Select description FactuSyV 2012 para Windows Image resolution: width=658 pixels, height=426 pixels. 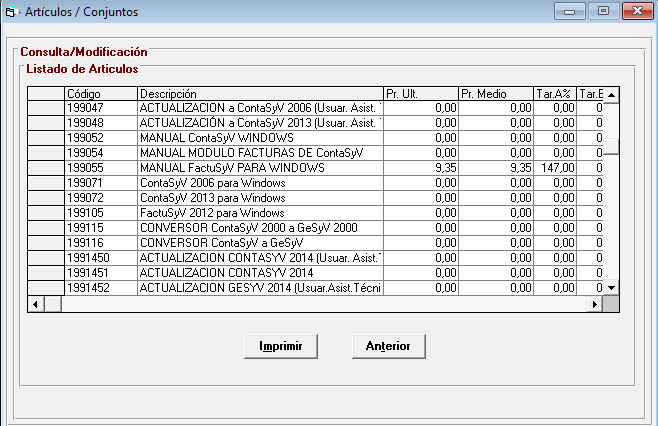coord(260,213)
